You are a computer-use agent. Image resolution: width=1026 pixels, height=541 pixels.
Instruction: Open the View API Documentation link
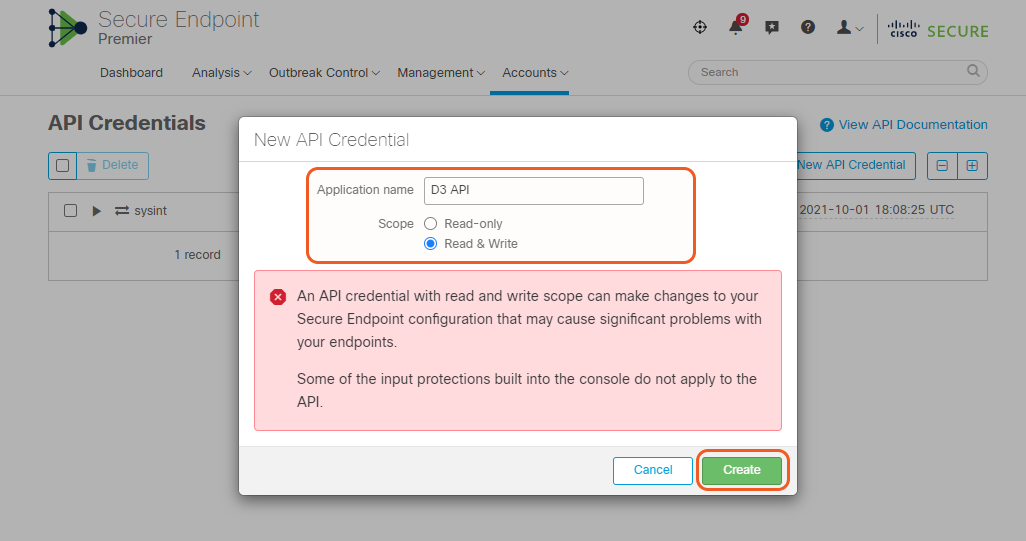pos(913,125)
